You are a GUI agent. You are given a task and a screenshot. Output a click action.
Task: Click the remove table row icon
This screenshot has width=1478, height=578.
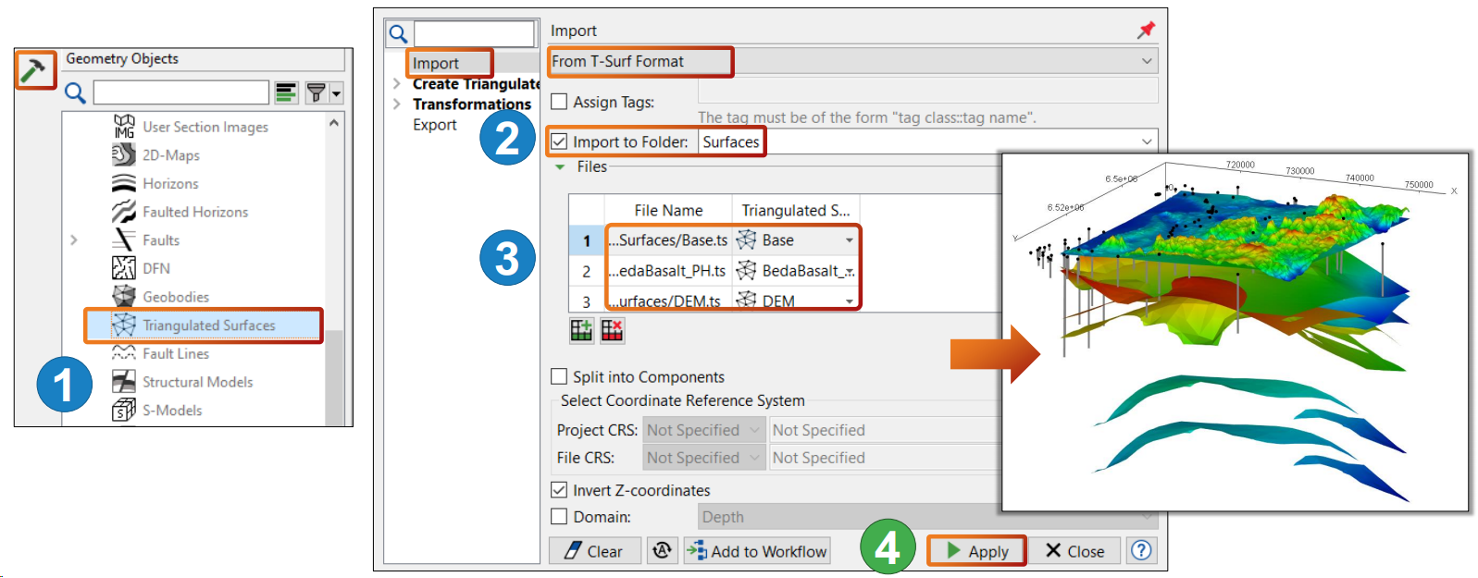[x=612, y=332]
